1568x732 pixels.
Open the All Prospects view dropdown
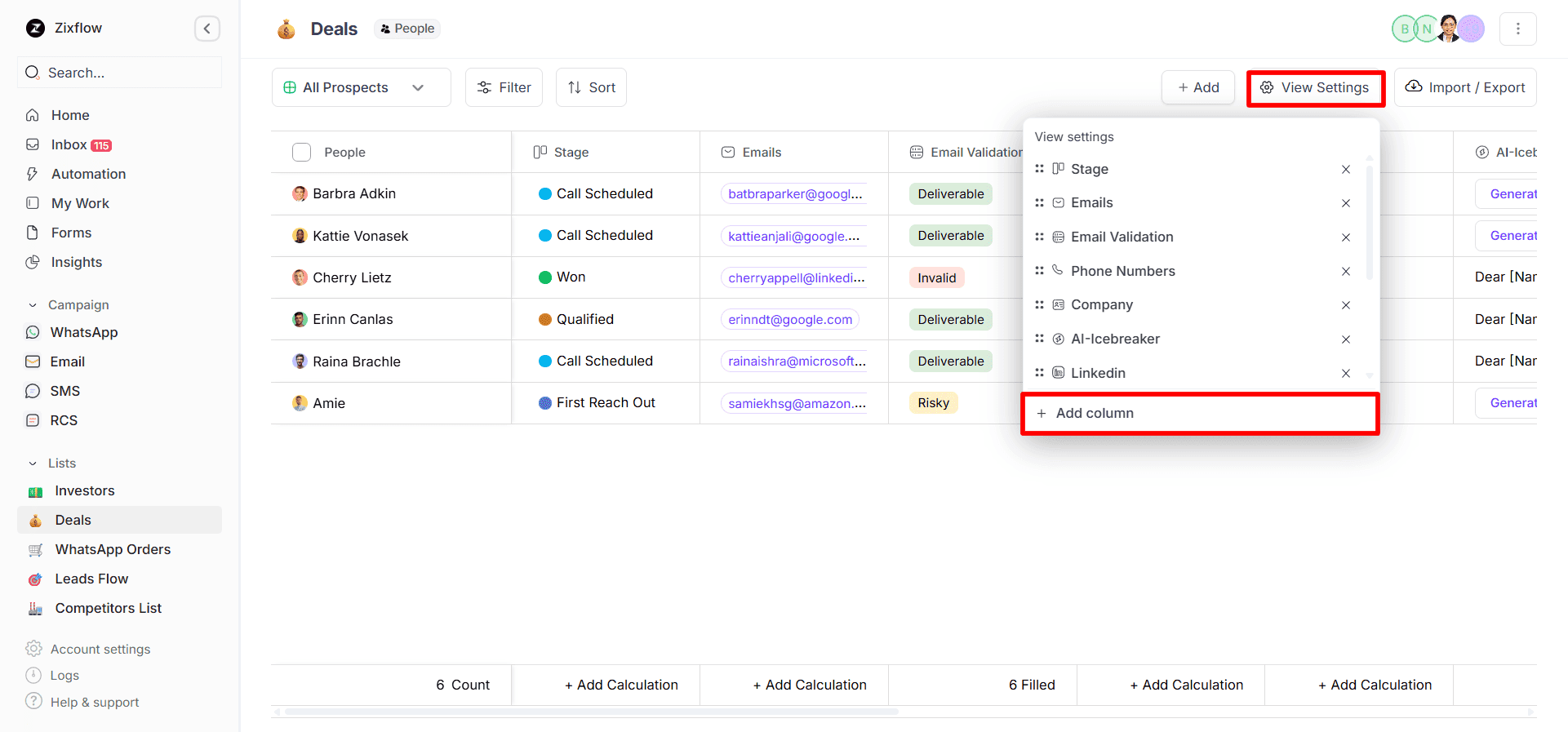[x=361, y=87]
